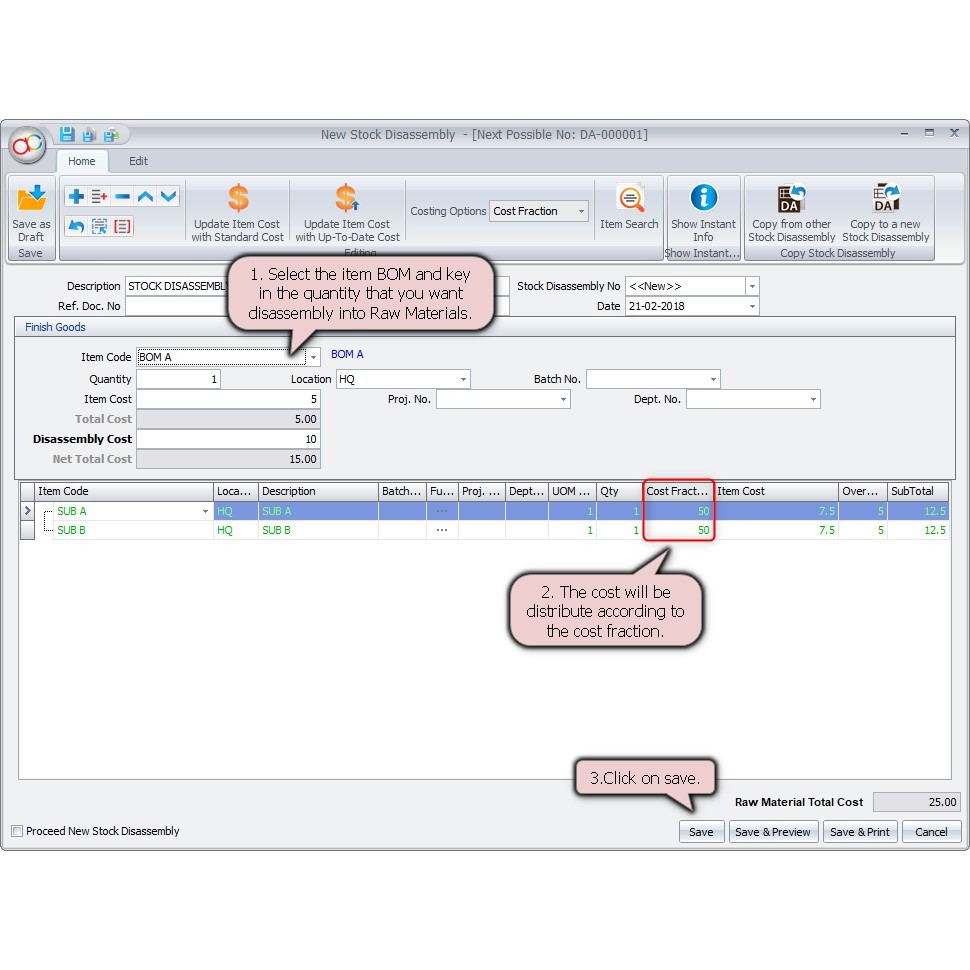Click Update Item Cost with Standard Cost
This screenshot has height=970, width=970.
point(238,213)
